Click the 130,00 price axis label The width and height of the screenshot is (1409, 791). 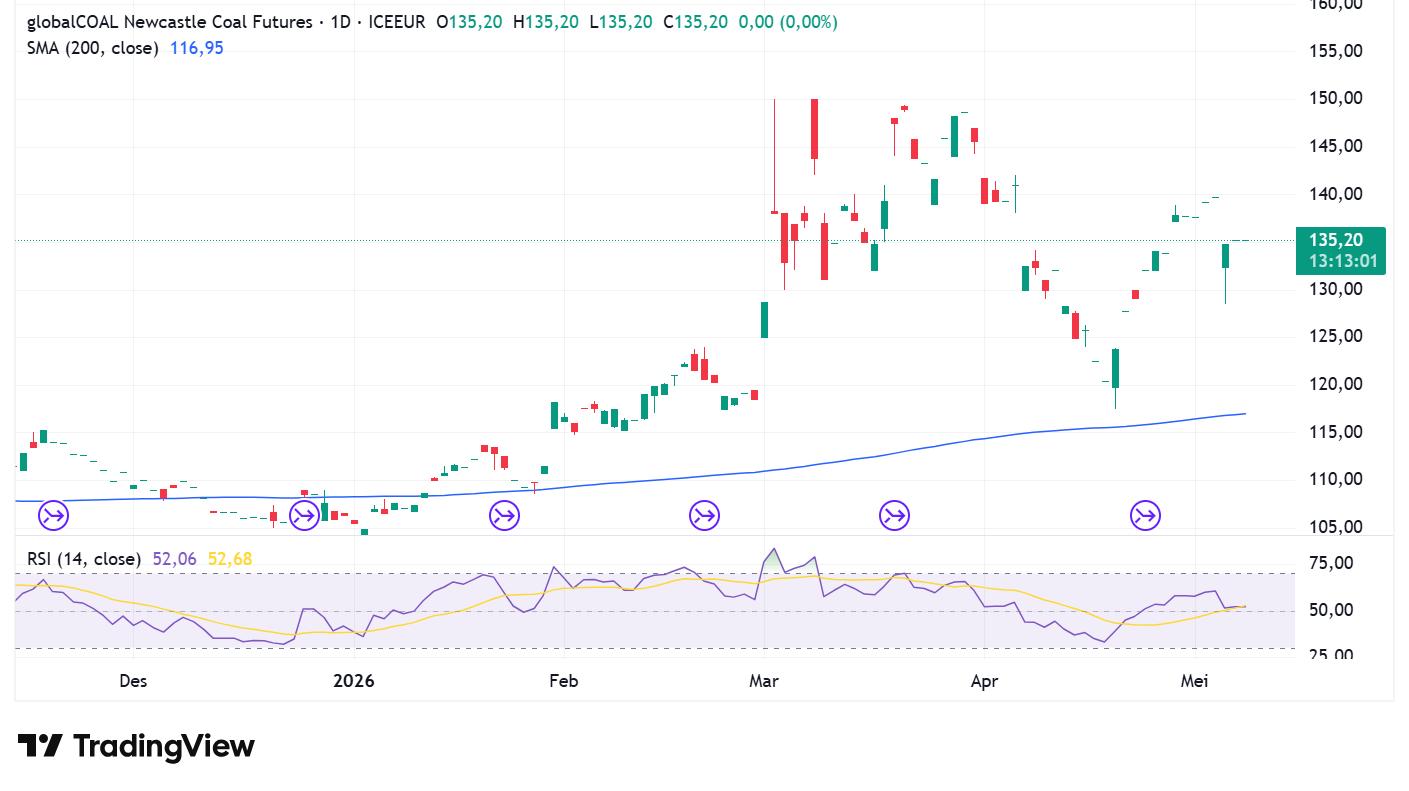click(x=1336, y=289)
